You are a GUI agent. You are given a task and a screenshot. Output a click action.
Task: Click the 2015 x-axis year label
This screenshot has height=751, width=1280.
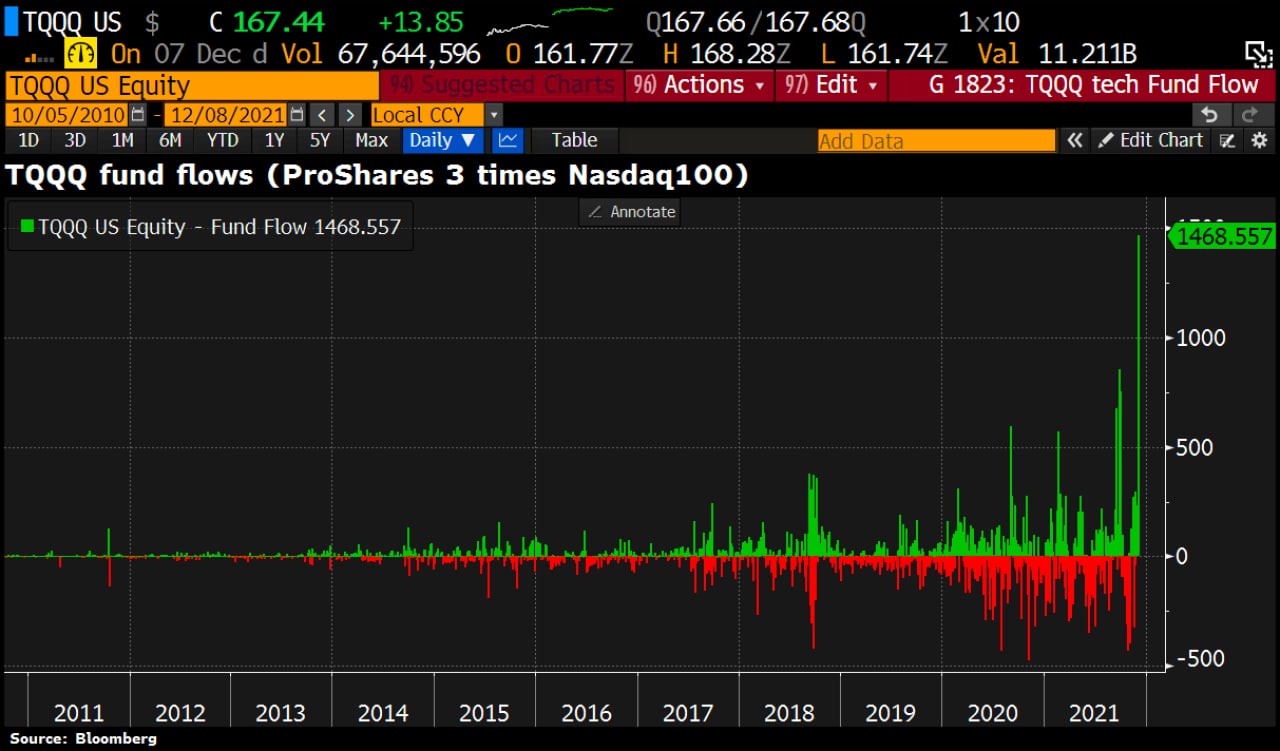485,713
